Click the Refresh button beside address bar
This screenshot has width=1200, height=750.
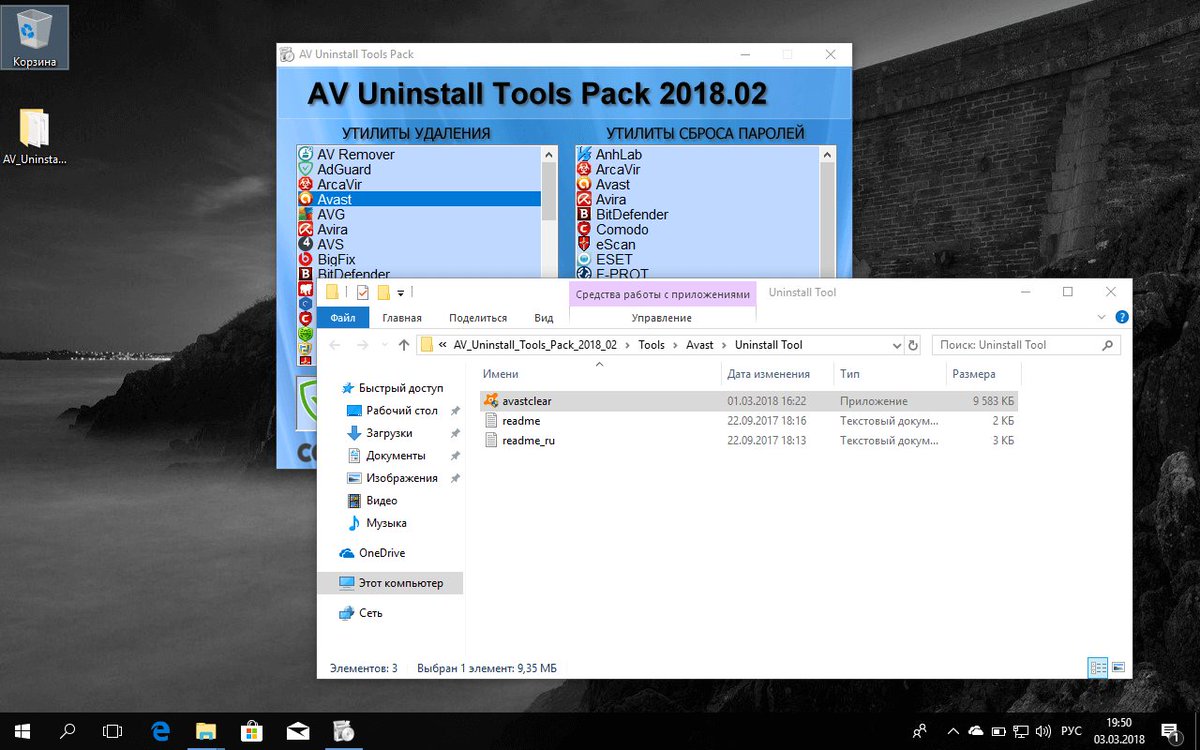point(914,344)
